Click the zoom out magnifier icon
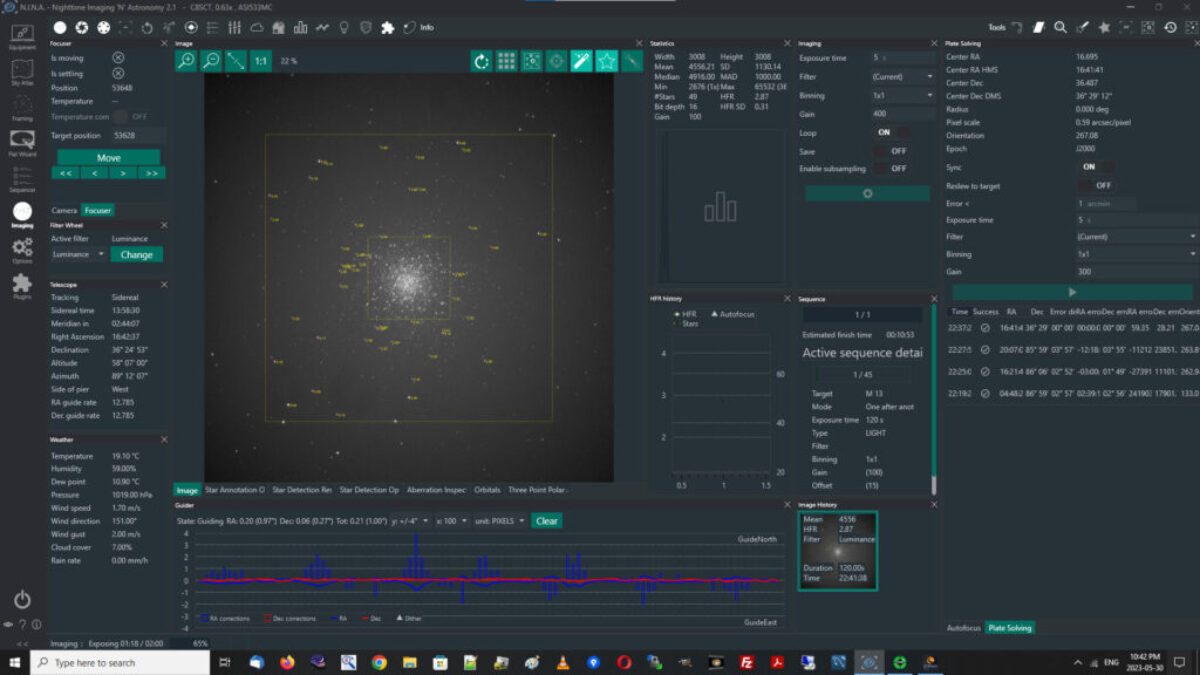 211,61
